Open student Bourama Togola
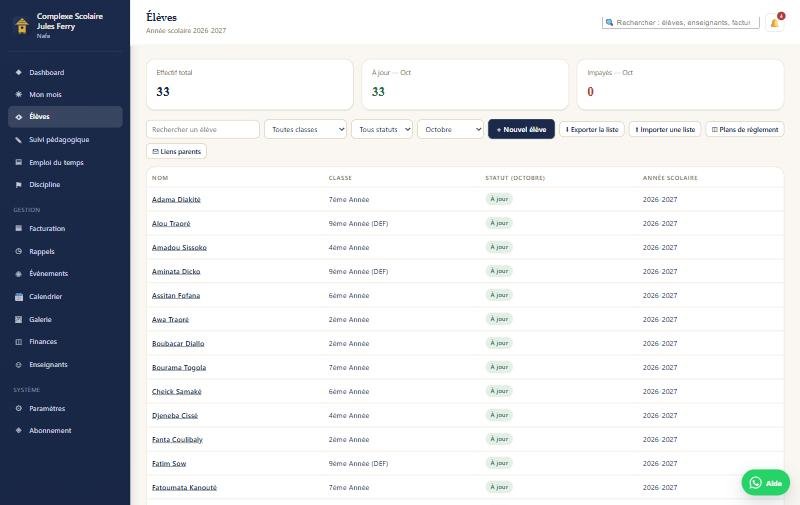This screenshot has width=800, height=505. click(x=179, y=367)
